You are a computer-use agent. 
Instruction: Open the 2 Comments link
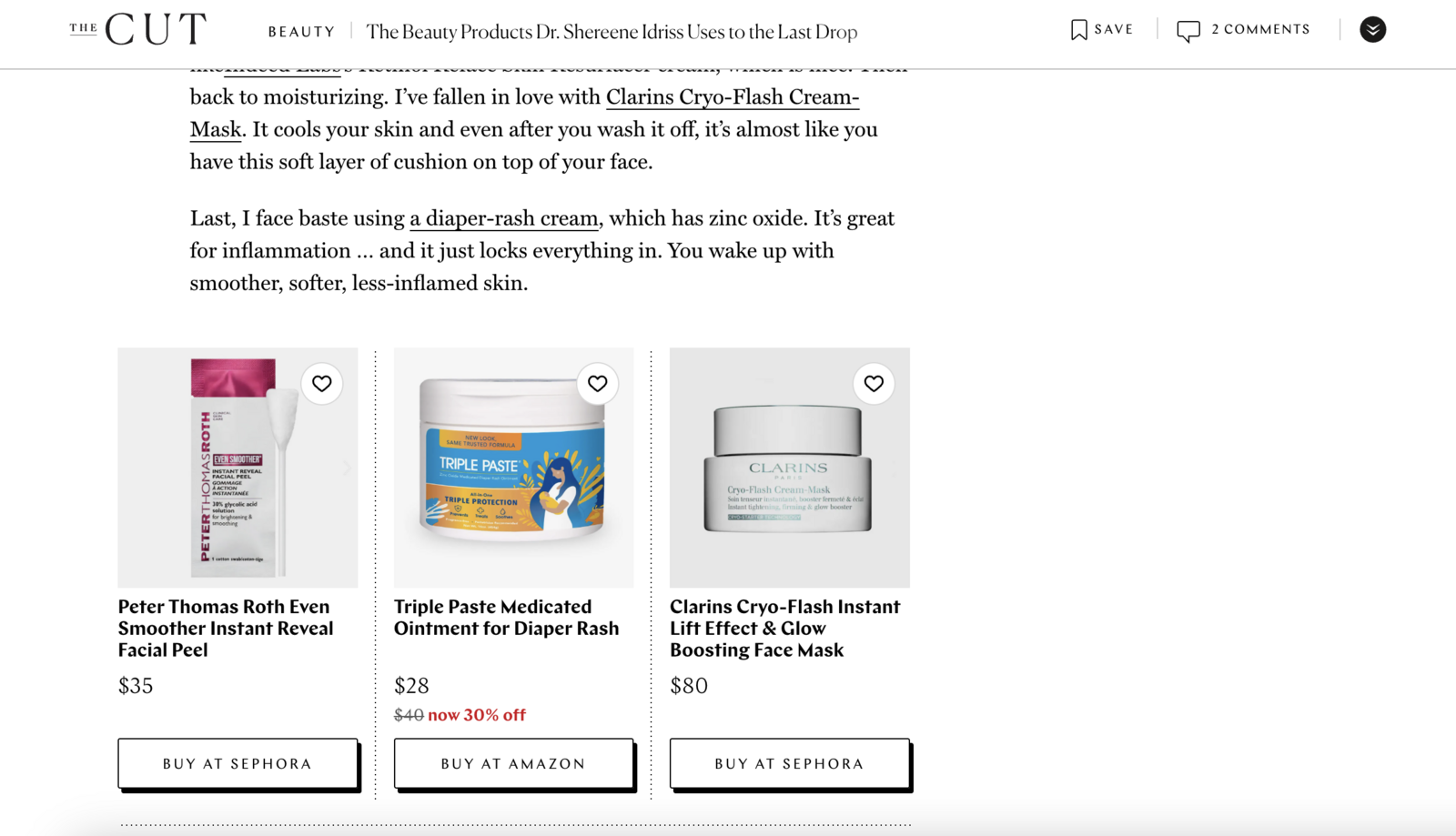[x=1260, y=30]
